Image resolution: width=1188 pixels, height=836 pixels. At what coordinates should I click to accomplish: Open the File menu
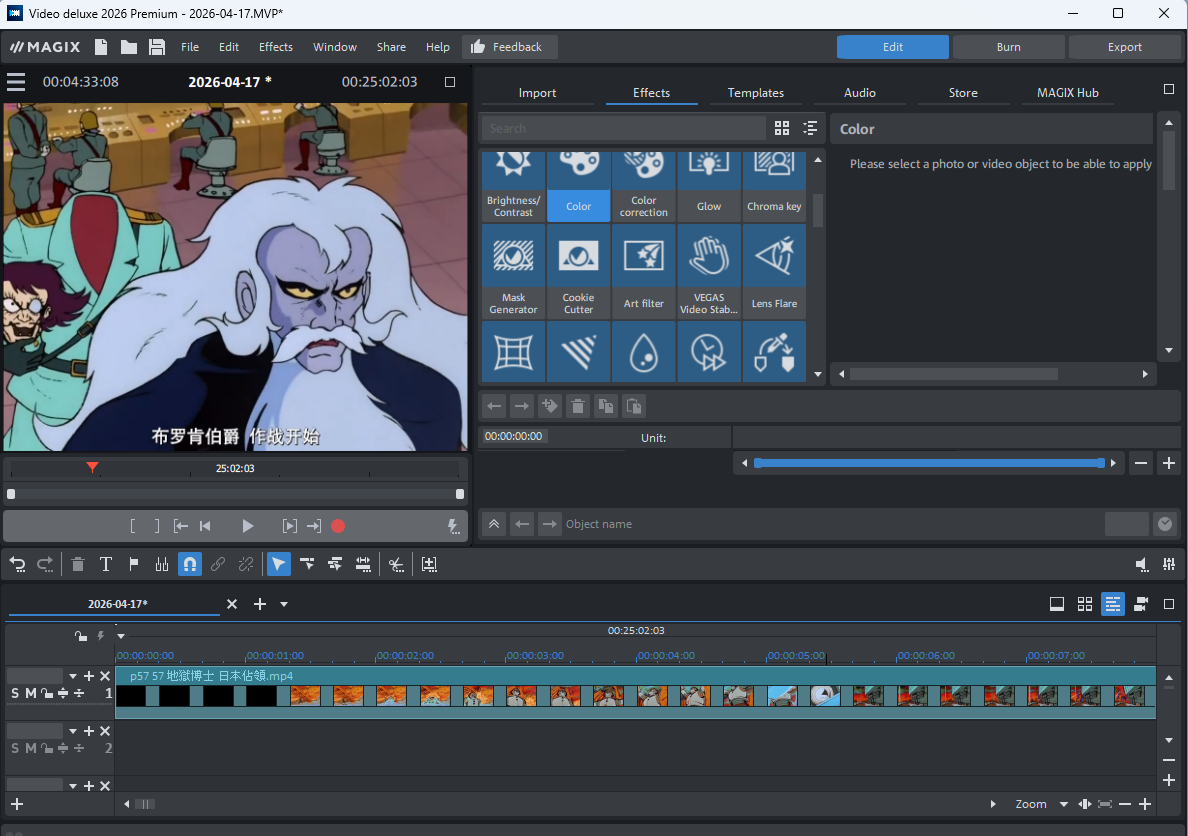189,47
